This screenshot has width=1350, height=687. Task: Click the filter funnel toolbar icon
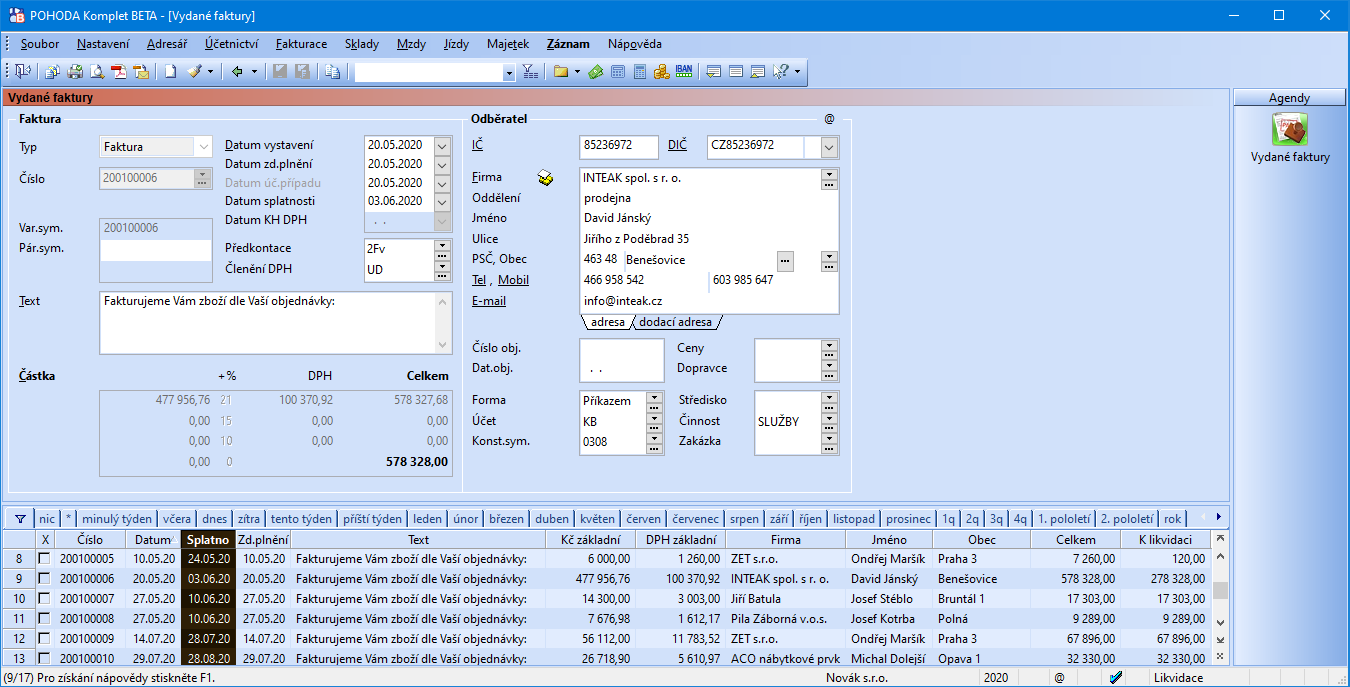point(530,72)
